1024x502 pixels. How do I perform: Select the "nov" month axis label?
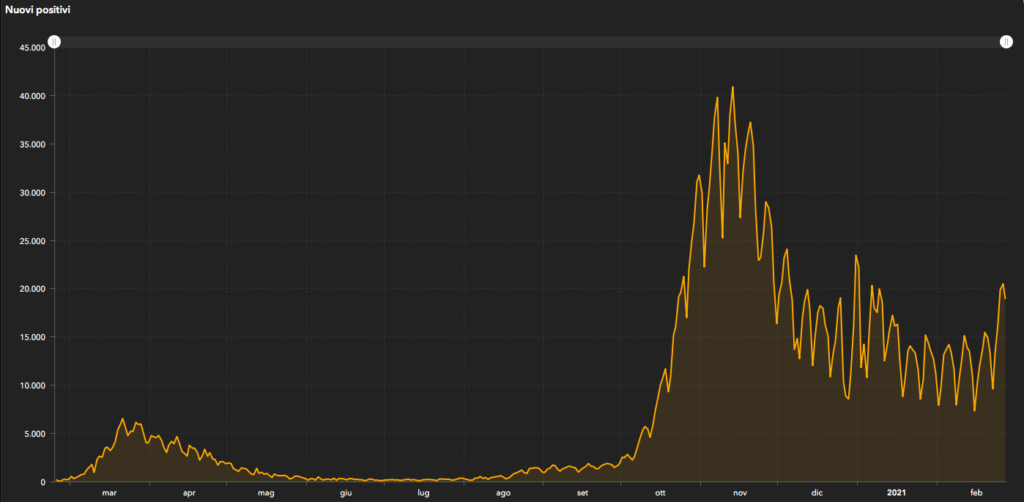[x=739, y=493]
